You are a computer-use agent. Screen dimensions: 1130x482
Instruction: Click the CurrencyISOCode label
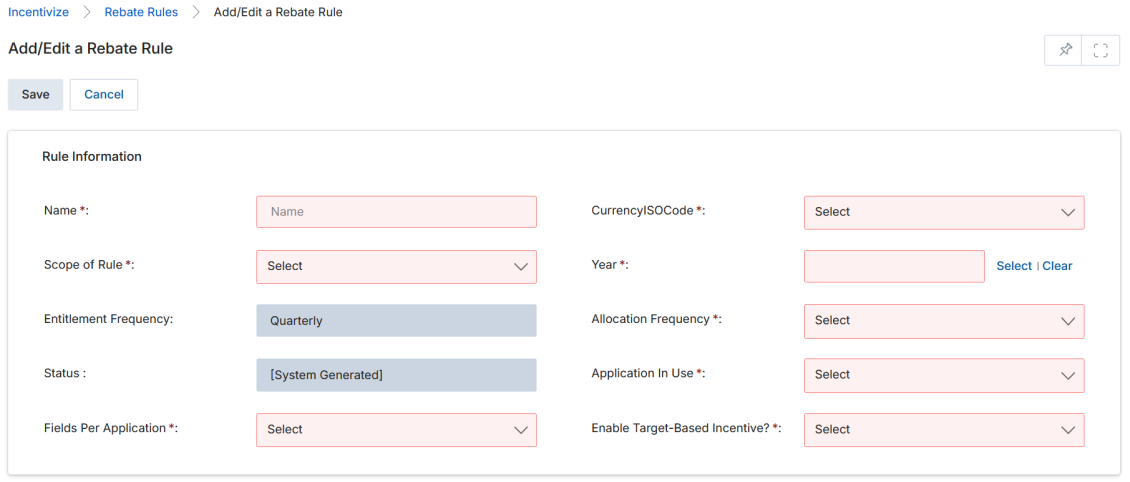[648, 210]
